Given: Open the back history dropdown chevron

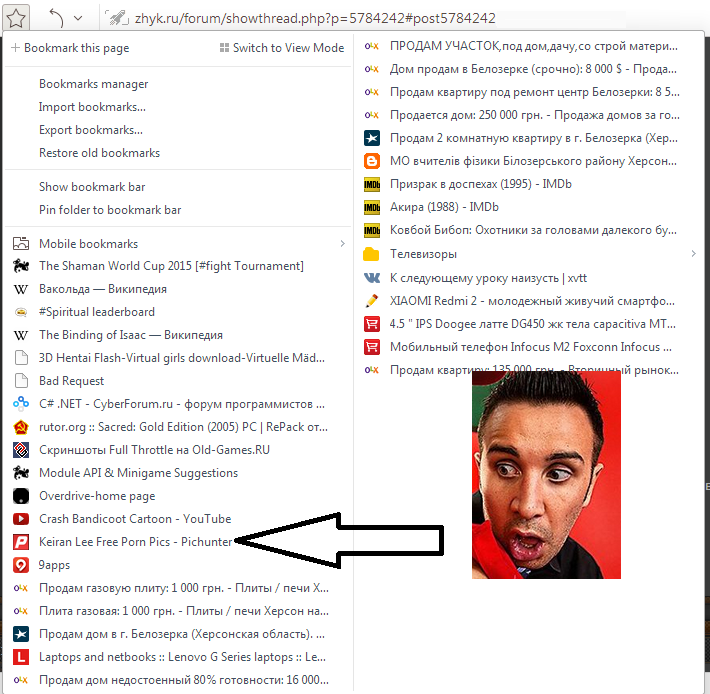Looking at the screenshot, I should [x=78, y=18].
